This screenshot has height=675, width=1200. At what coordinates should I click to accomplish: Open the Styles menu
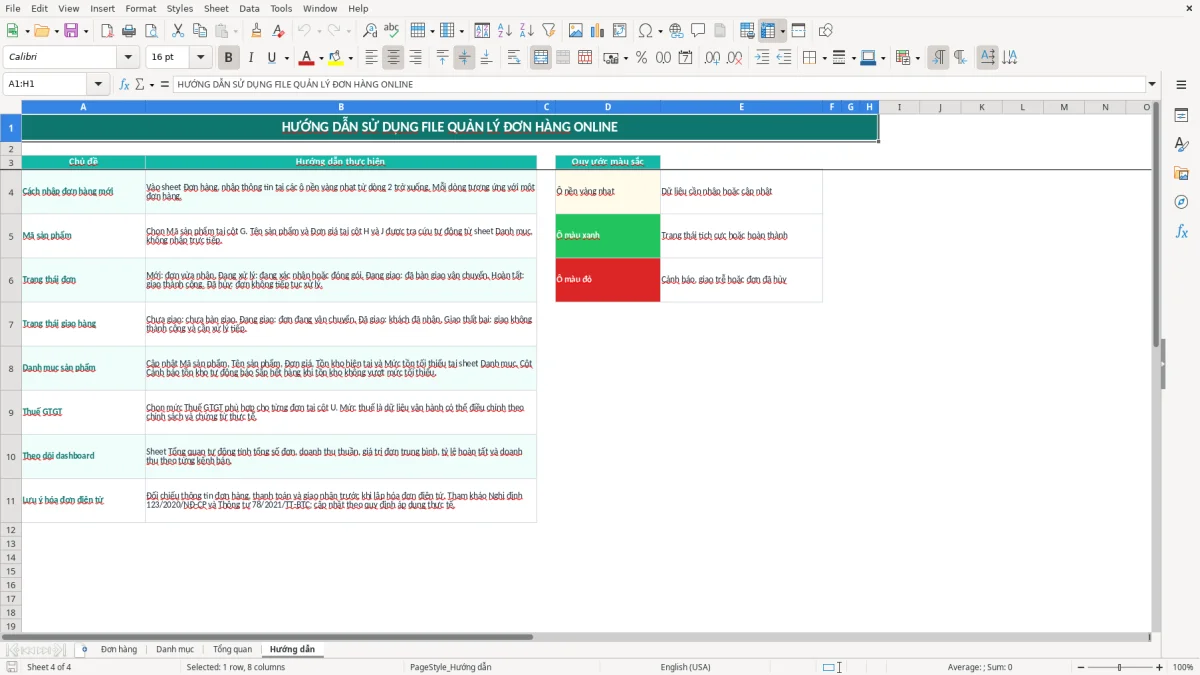coord(180,8)
